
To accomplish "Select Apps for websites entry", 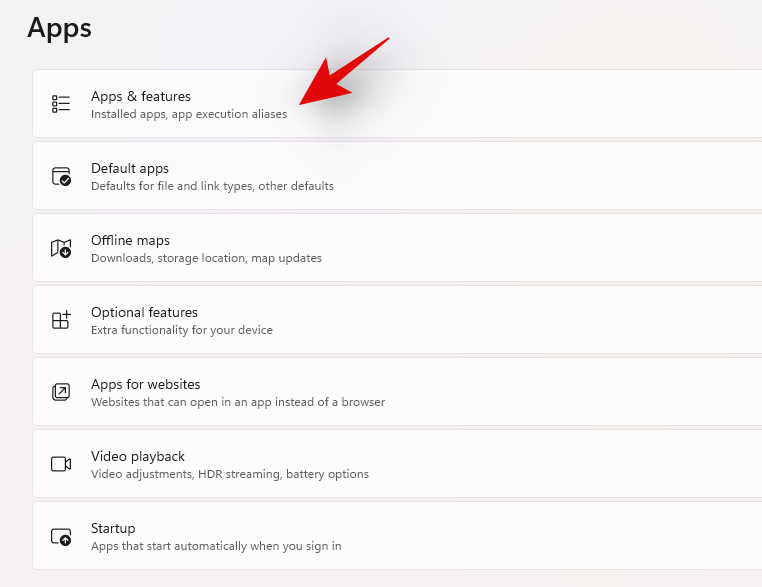I will pyautogui.click(x=397, y=392).
